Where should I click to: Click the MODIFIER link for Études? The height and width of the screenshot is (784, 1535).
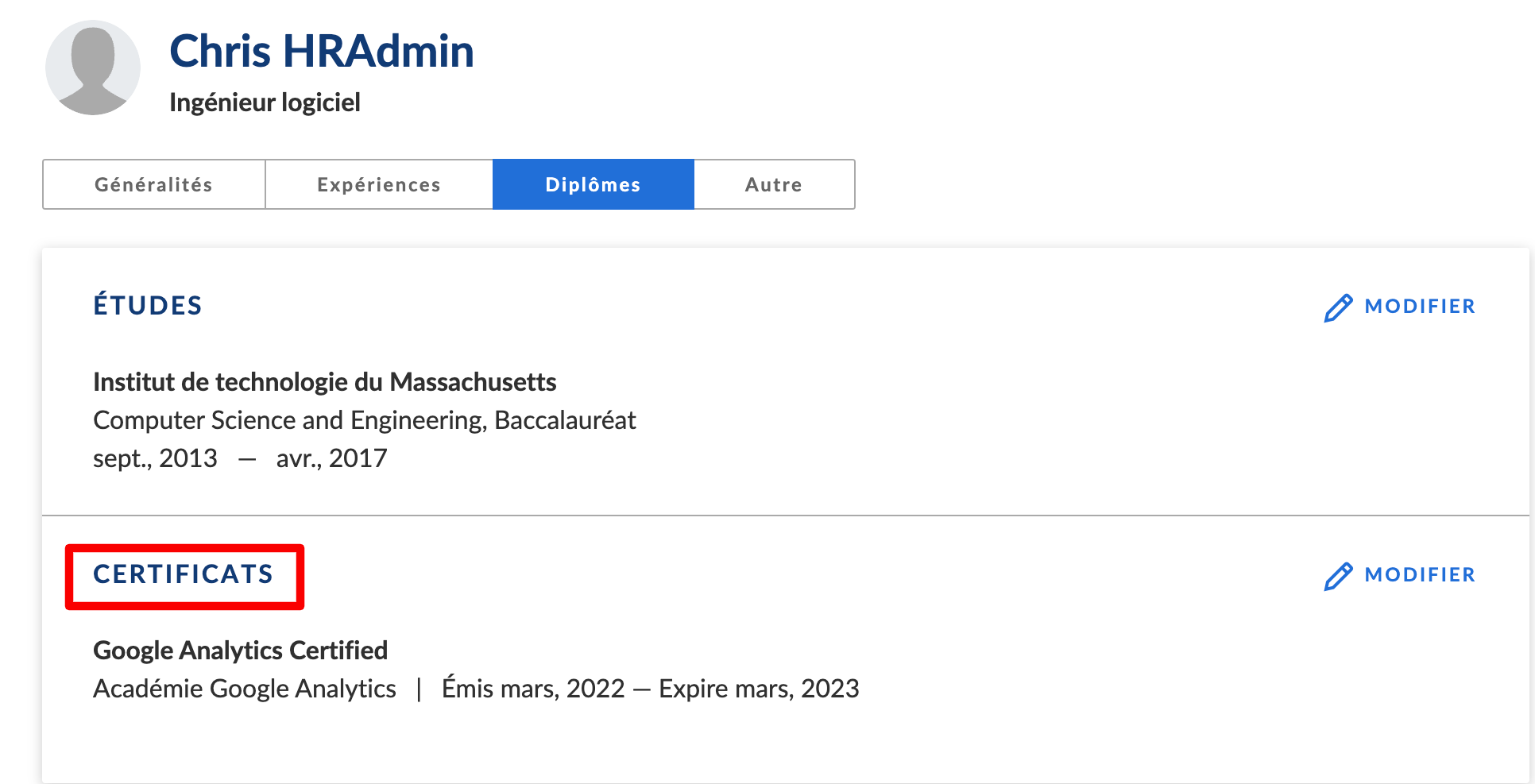tap(1420, 307)
